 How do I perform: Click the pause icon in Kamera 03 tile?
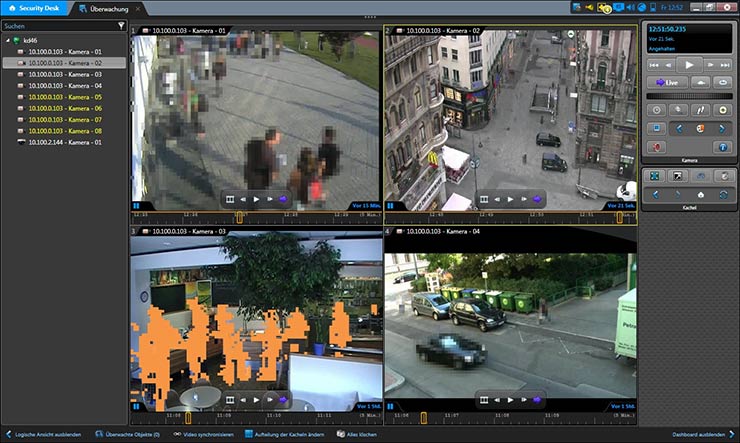[137, 407]
